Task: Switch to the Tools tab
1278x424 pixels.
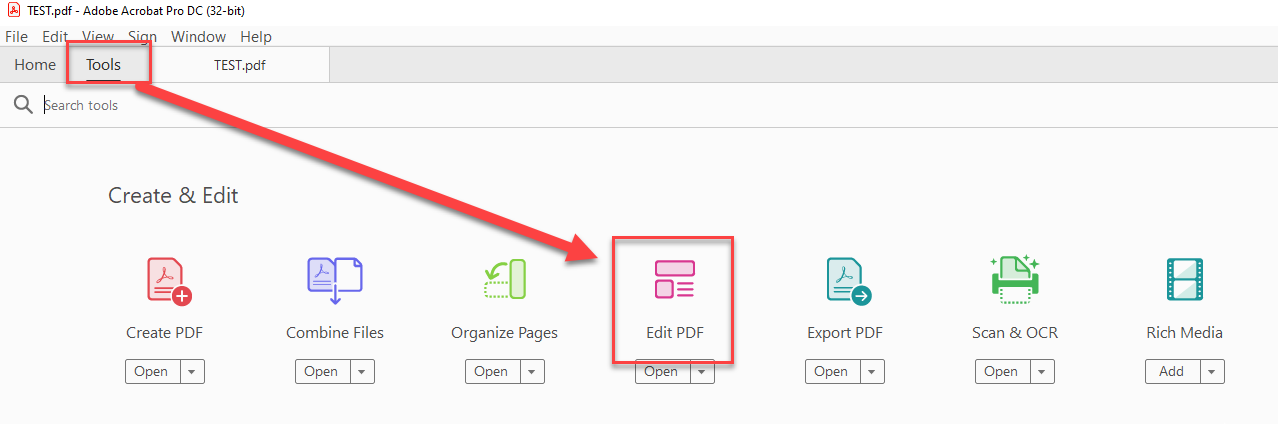Action: (103, 65)
